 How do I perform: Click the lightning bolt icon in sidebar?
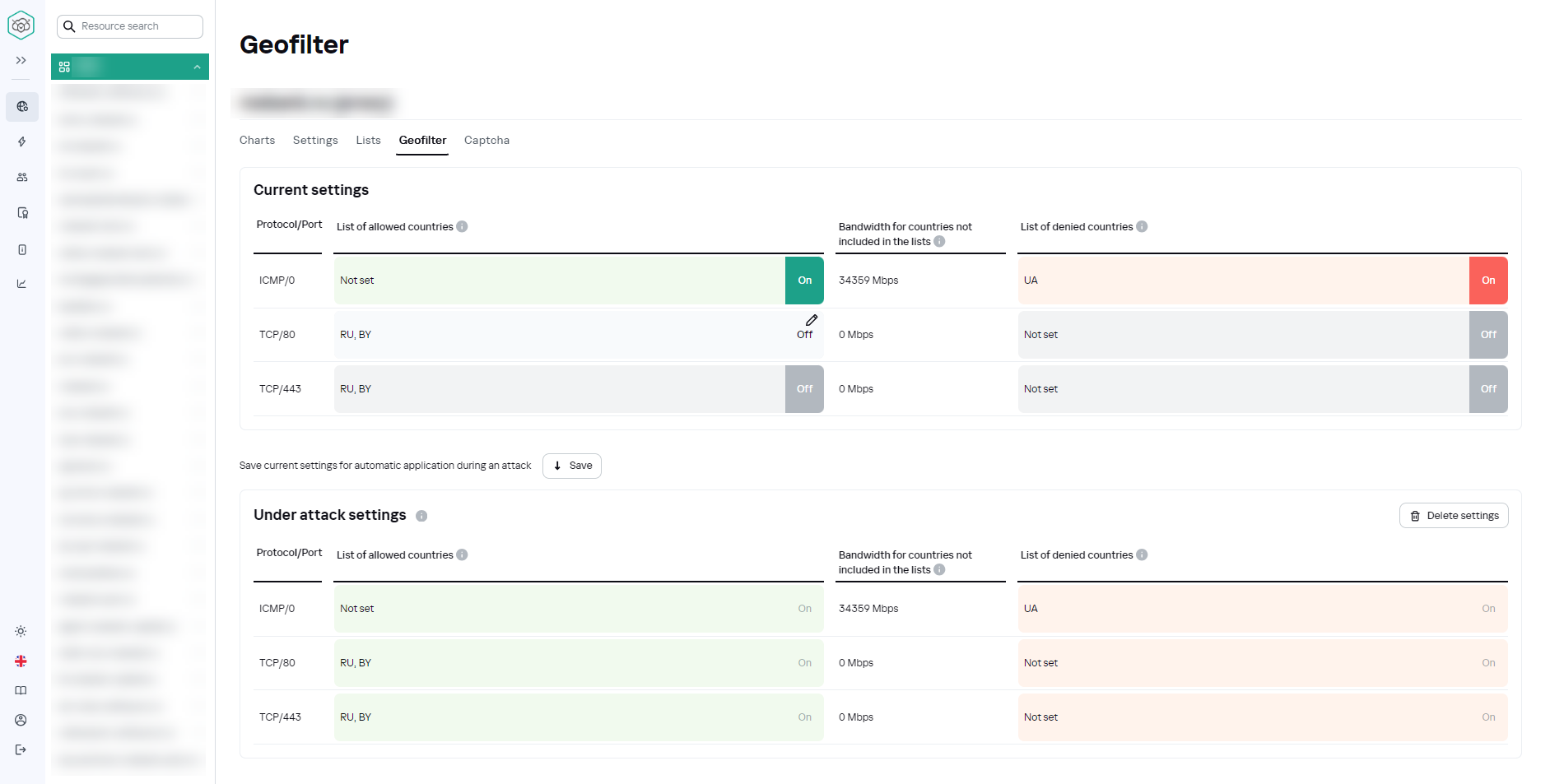click(22, 141)
